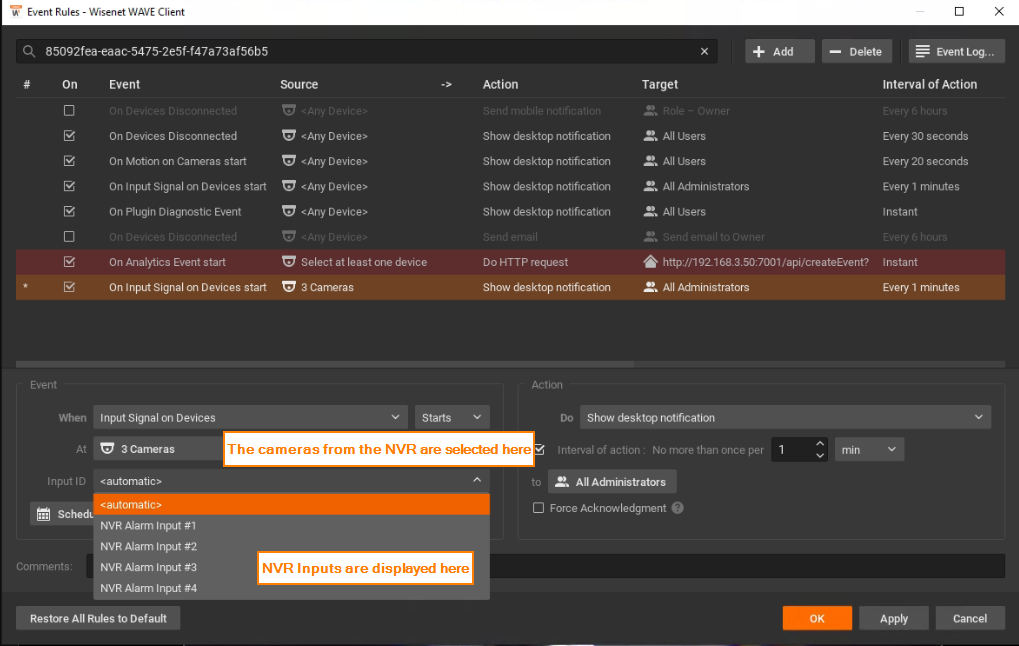
Task: Select <automatic> in Input ID list
Action: [291, 504]
